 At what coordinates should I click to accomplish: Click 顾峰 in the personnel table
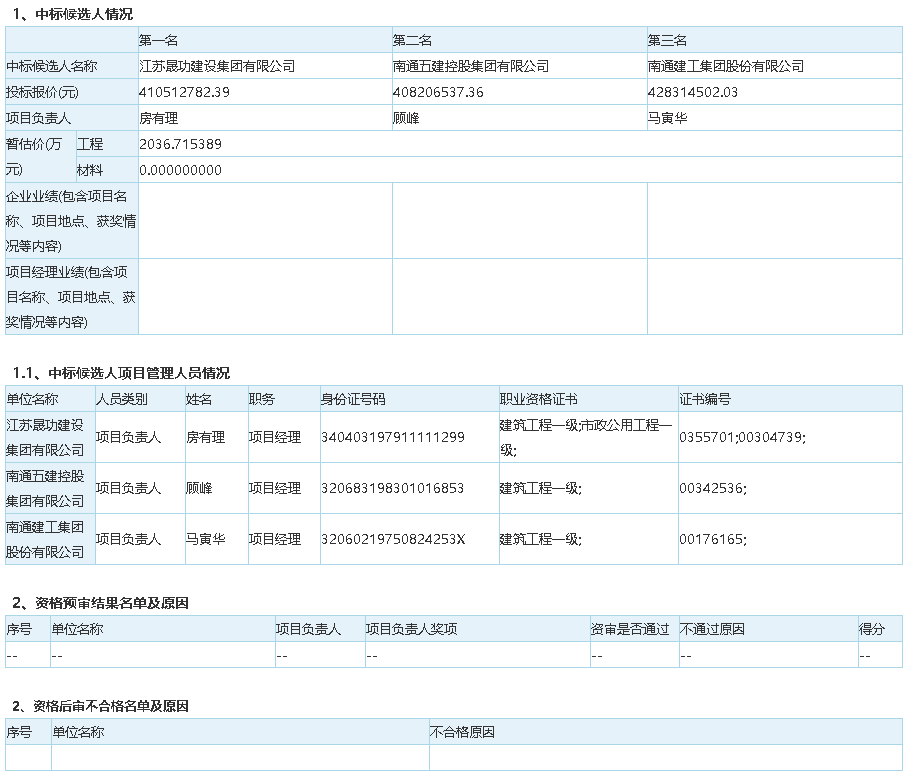(x=199, y=488)
